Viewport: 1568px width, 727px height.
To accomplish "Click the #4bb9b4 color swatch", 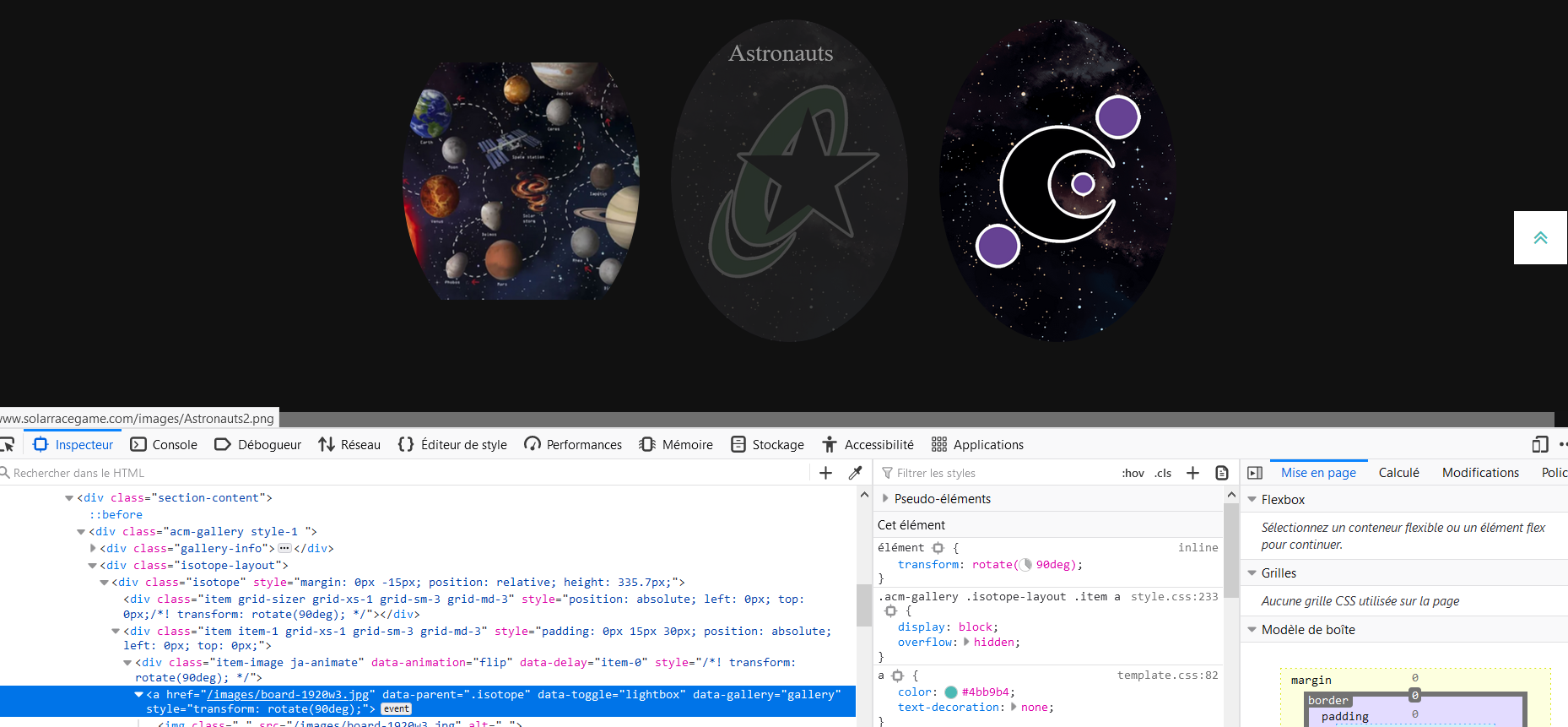I will [951, 692].
